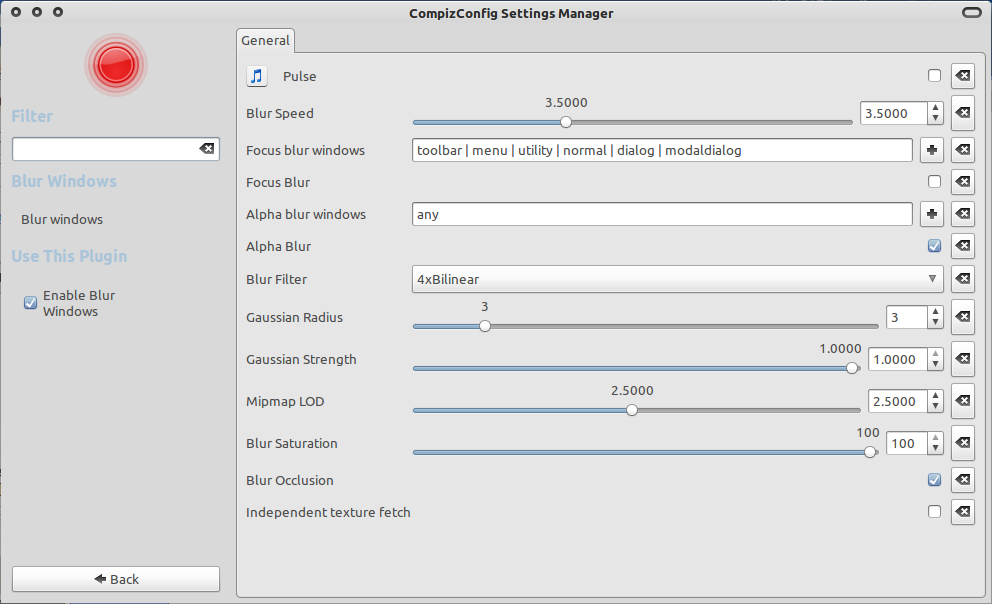The width and height of the screenshot is (992, 604).
Task: Click the Pulse music note icon
Action: (x=257, y=76)
